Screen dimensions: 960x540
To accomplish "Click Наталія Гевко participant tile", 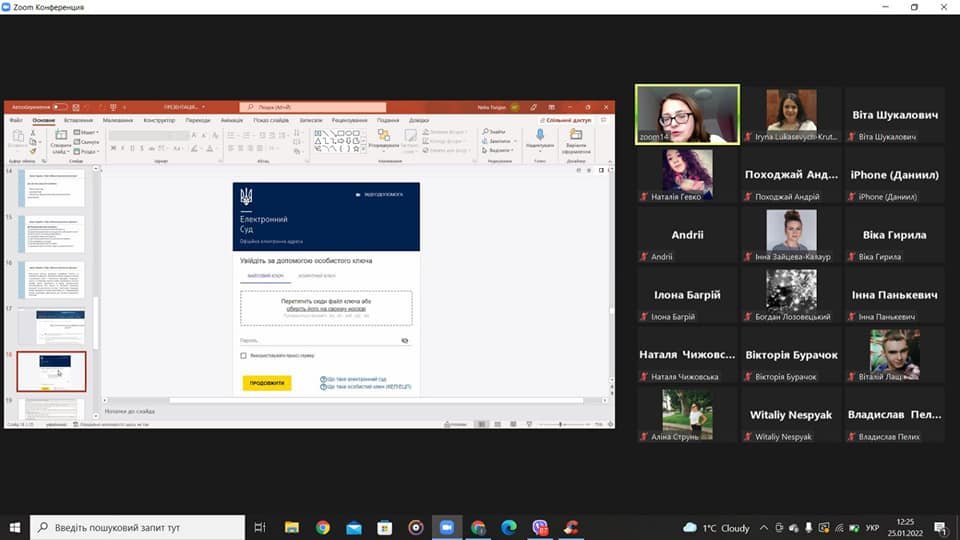I will pos(687,174).
